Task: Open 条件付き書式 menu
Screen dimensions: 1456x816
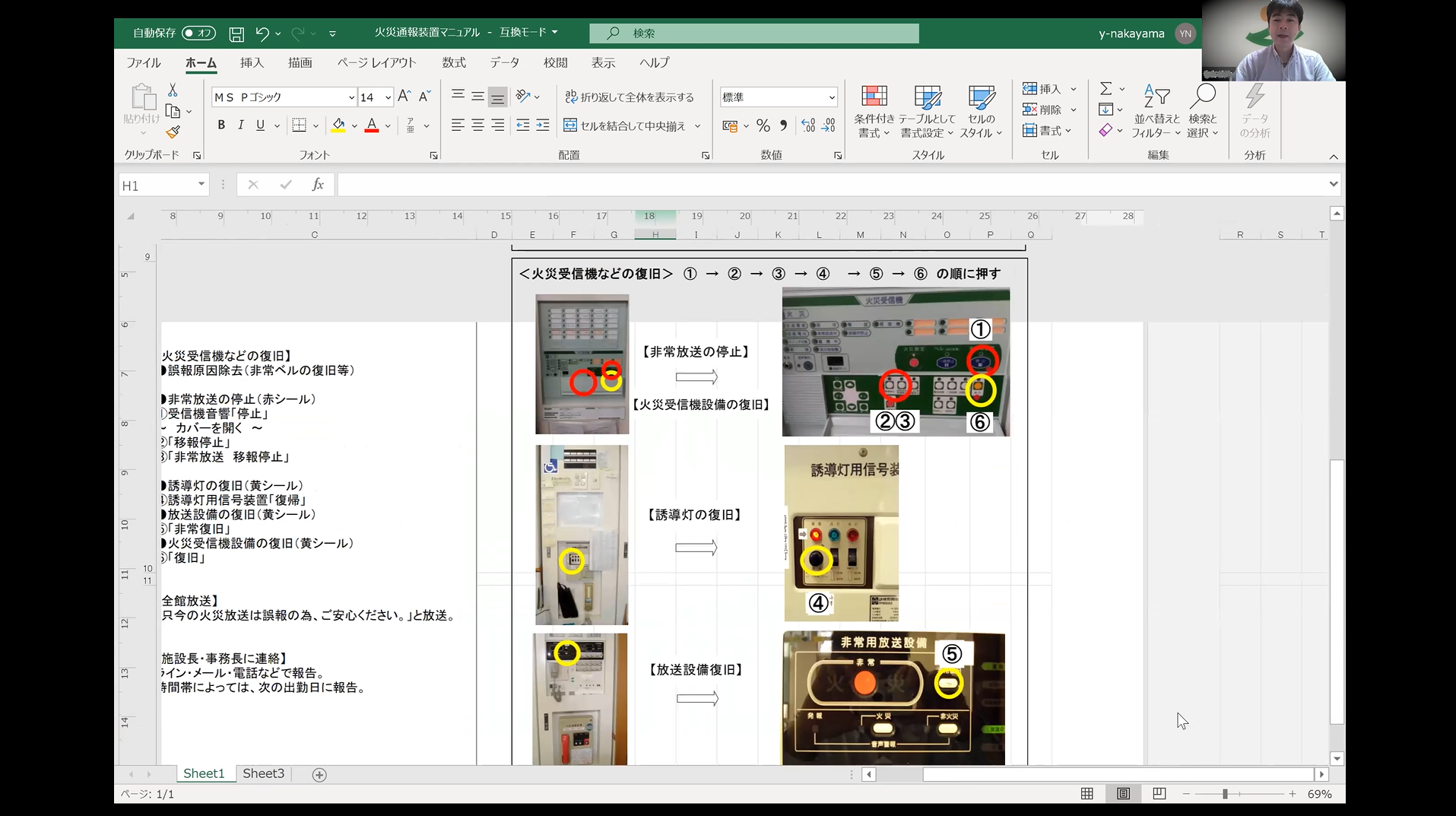Action: pos(874,112)
